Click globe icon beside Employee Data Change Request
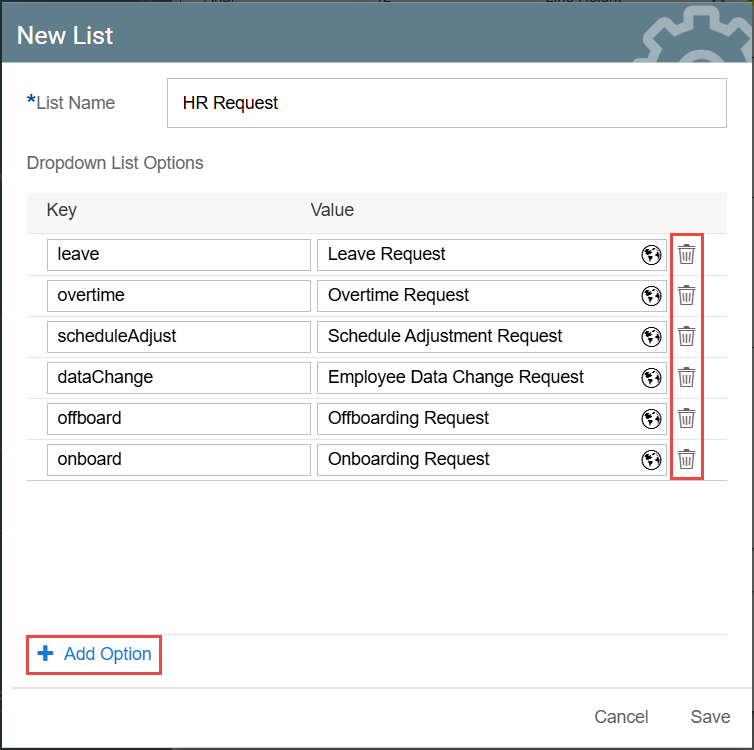The height and width of the screenshot is (750, 754). 651,377
